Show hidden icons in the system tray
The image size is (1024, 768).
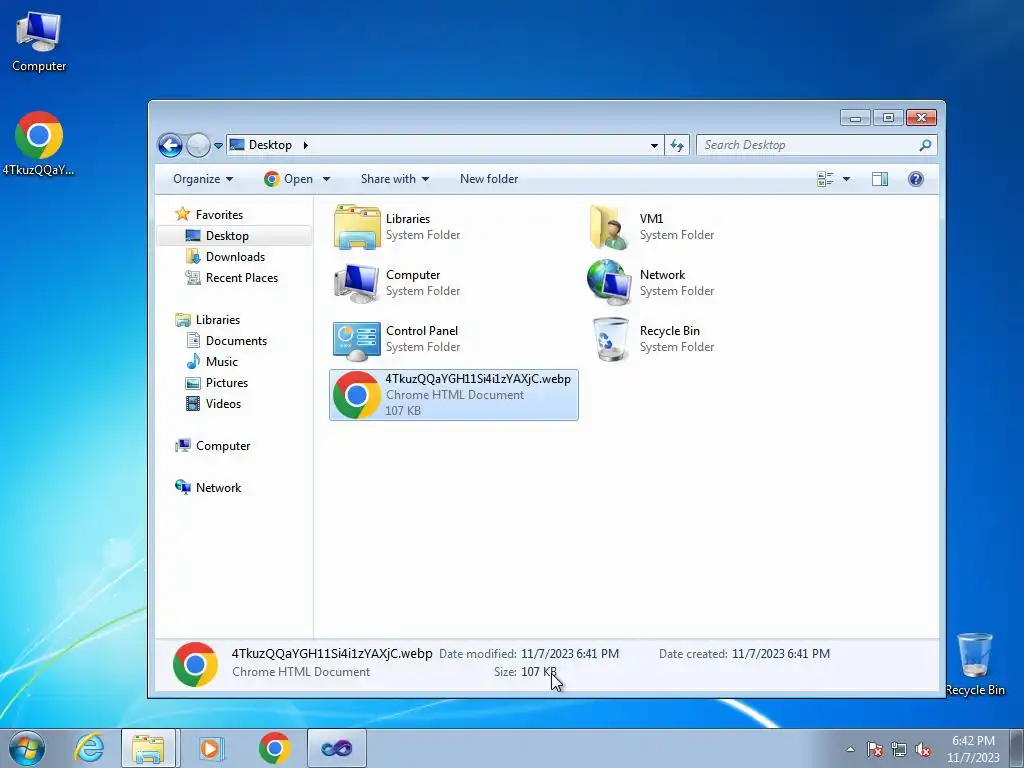850,749
